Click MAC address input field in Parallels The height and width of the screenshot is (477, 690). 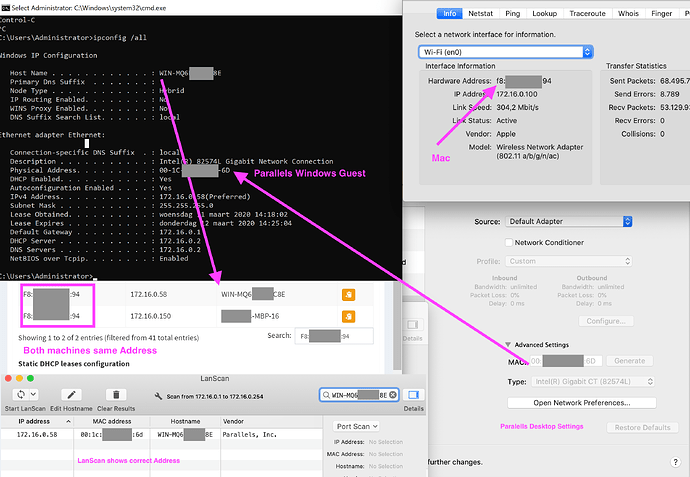click(x=565, y=361)
